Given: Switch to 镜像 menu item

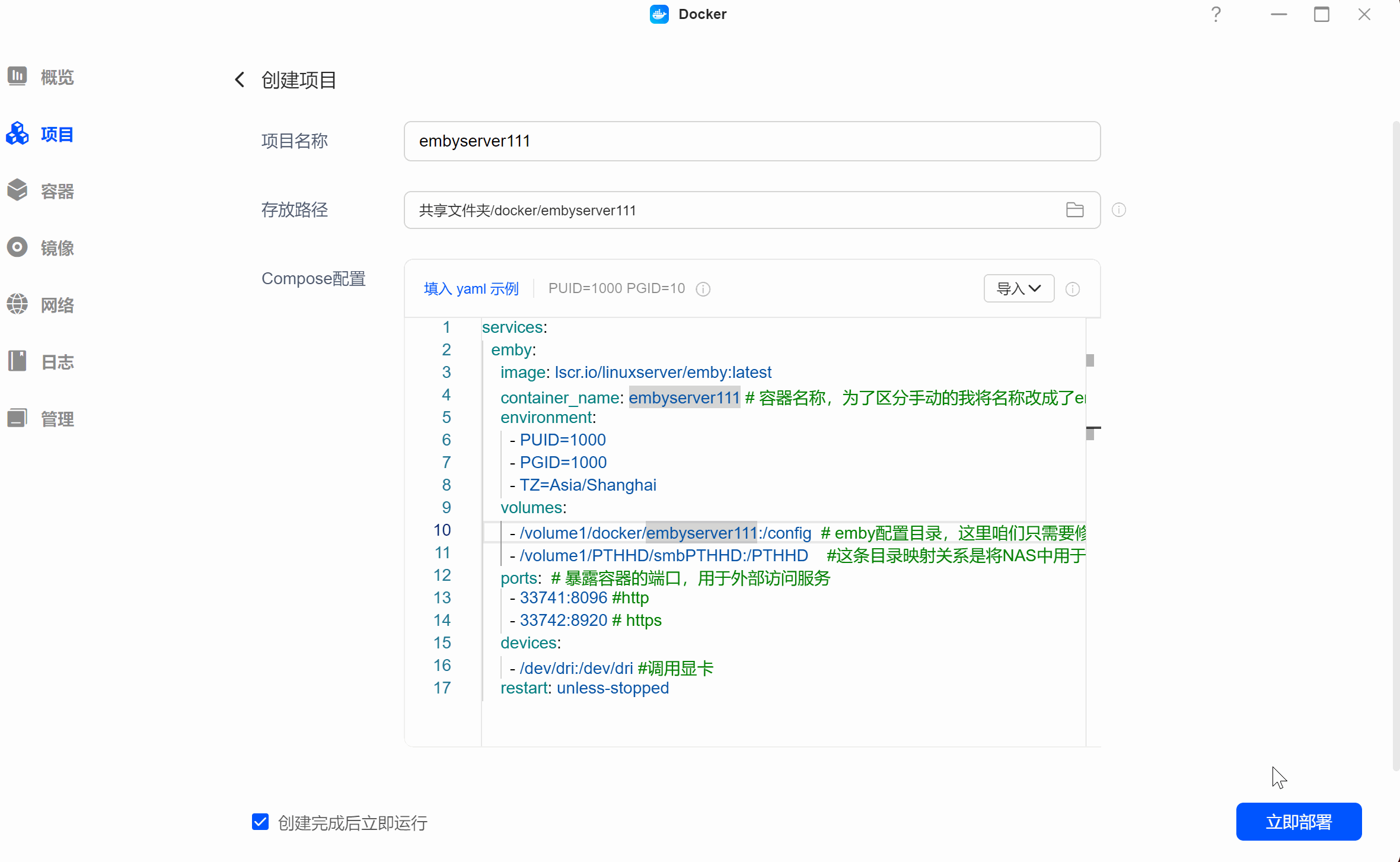Looking at the screenshot, I should 58,248.
